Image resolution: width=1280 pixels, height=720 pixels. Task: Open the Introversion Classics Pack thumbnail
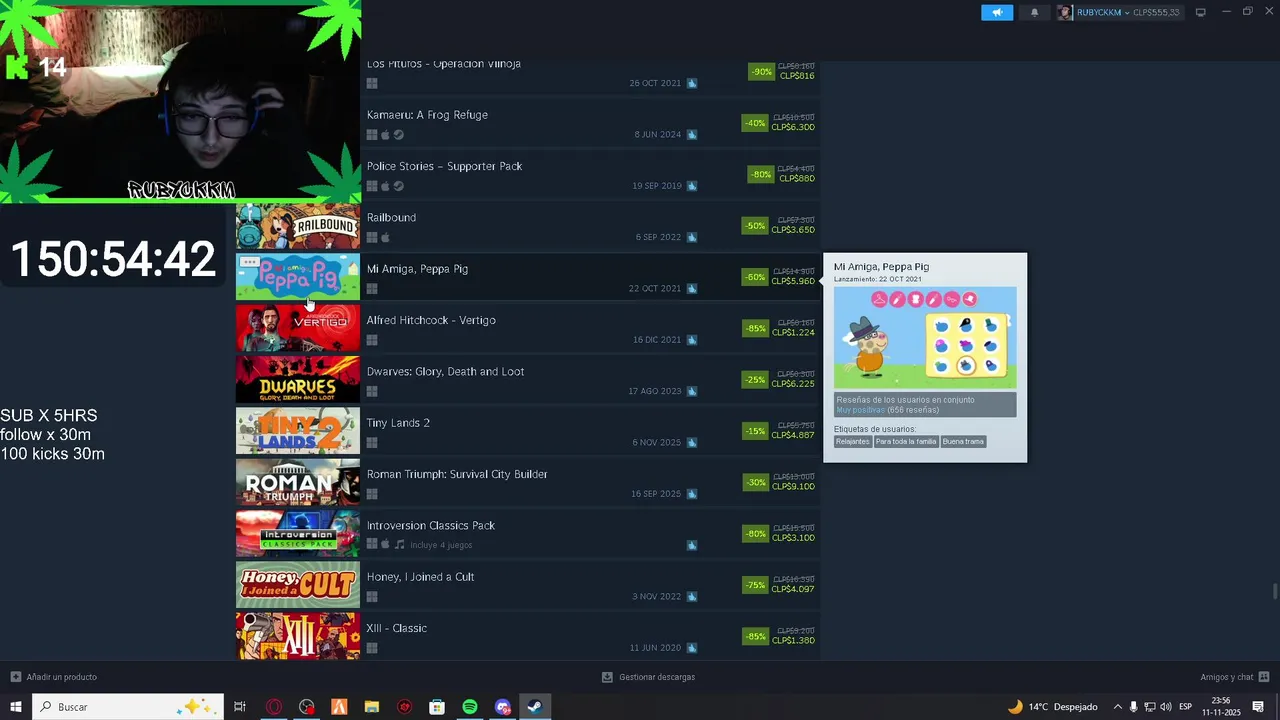(297, 534)
